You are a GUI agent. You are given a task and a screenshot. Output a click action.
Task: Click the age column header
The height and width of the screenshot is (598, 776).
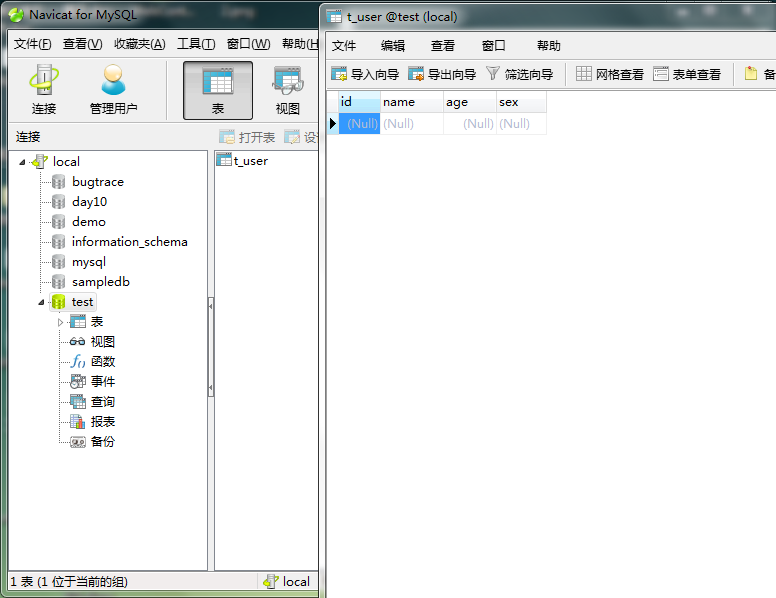click(x=470, y=102)
